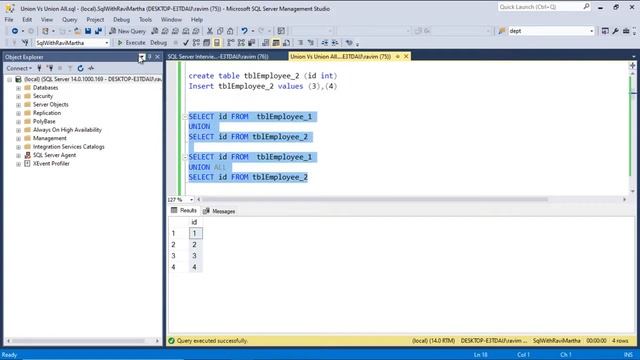The height and width of the screenshot is (360, 640).
Task: Comment out the selected lines icon
Action: 300,42
